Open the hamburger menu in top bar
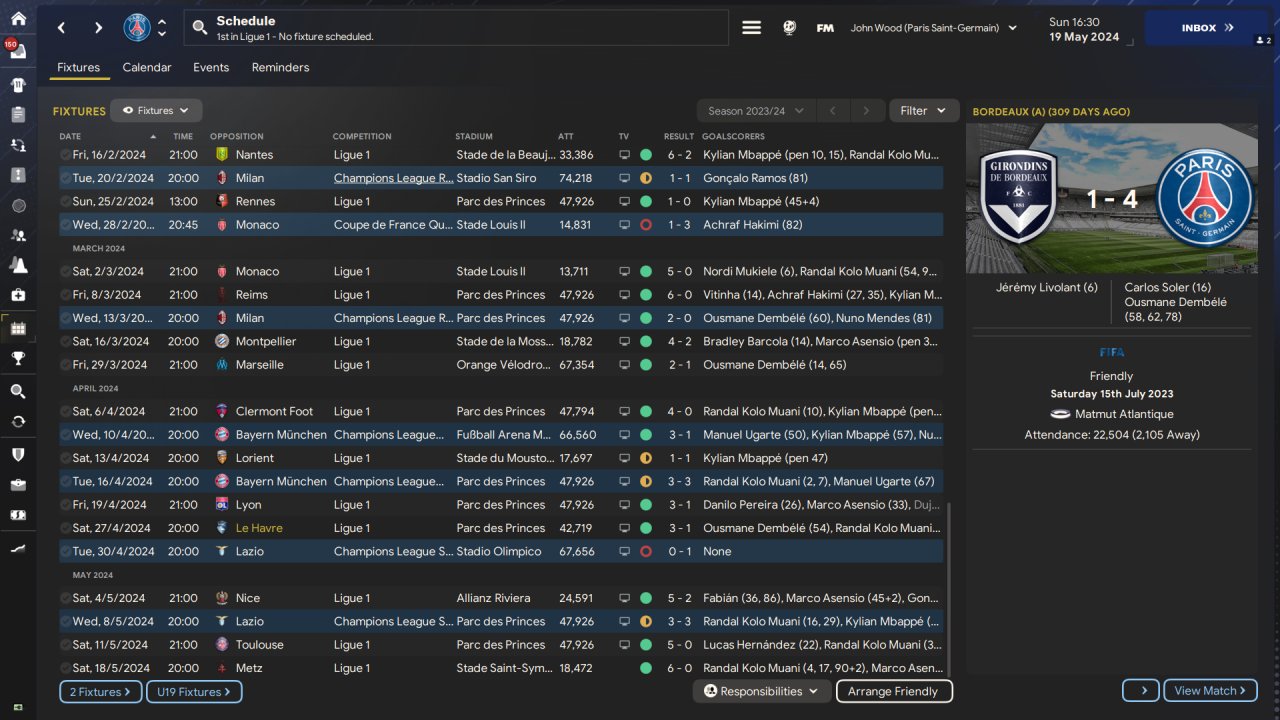Viewport: 1280px width, 720px height. point(751,28)
